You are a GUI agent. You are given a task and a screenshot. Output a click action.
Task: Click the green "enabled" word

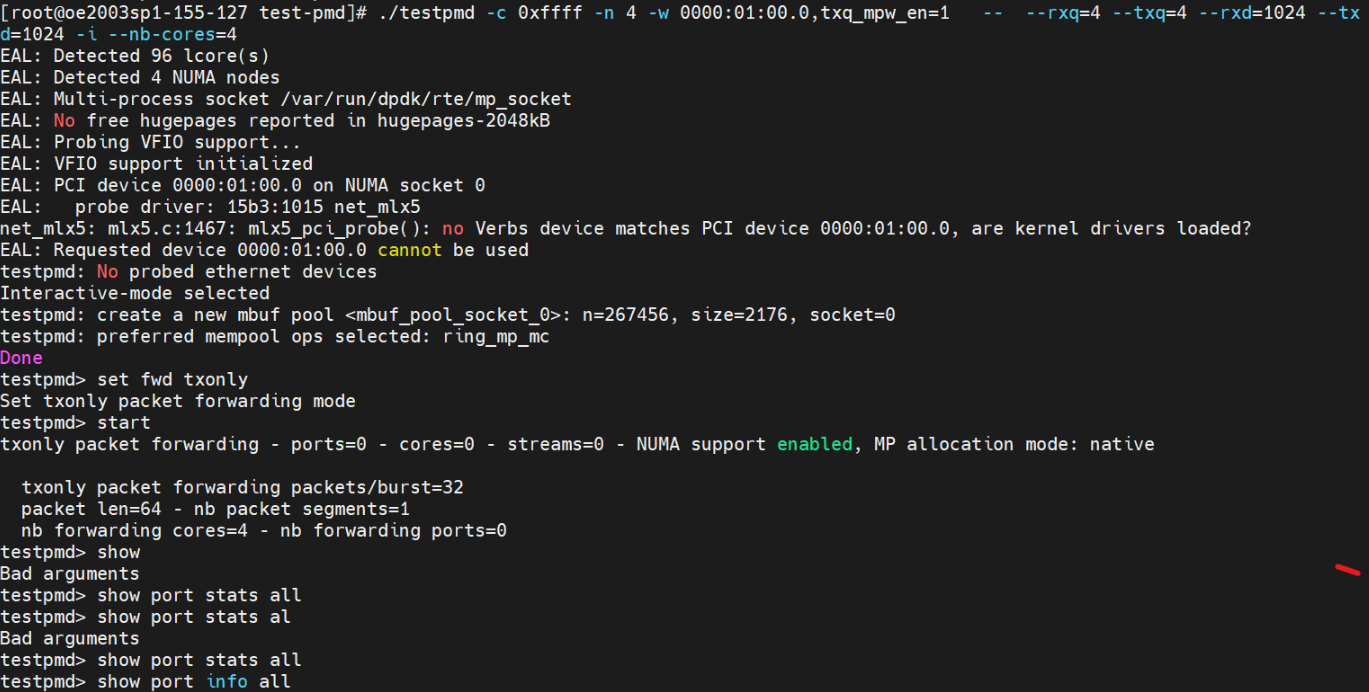tap(815, 444)
